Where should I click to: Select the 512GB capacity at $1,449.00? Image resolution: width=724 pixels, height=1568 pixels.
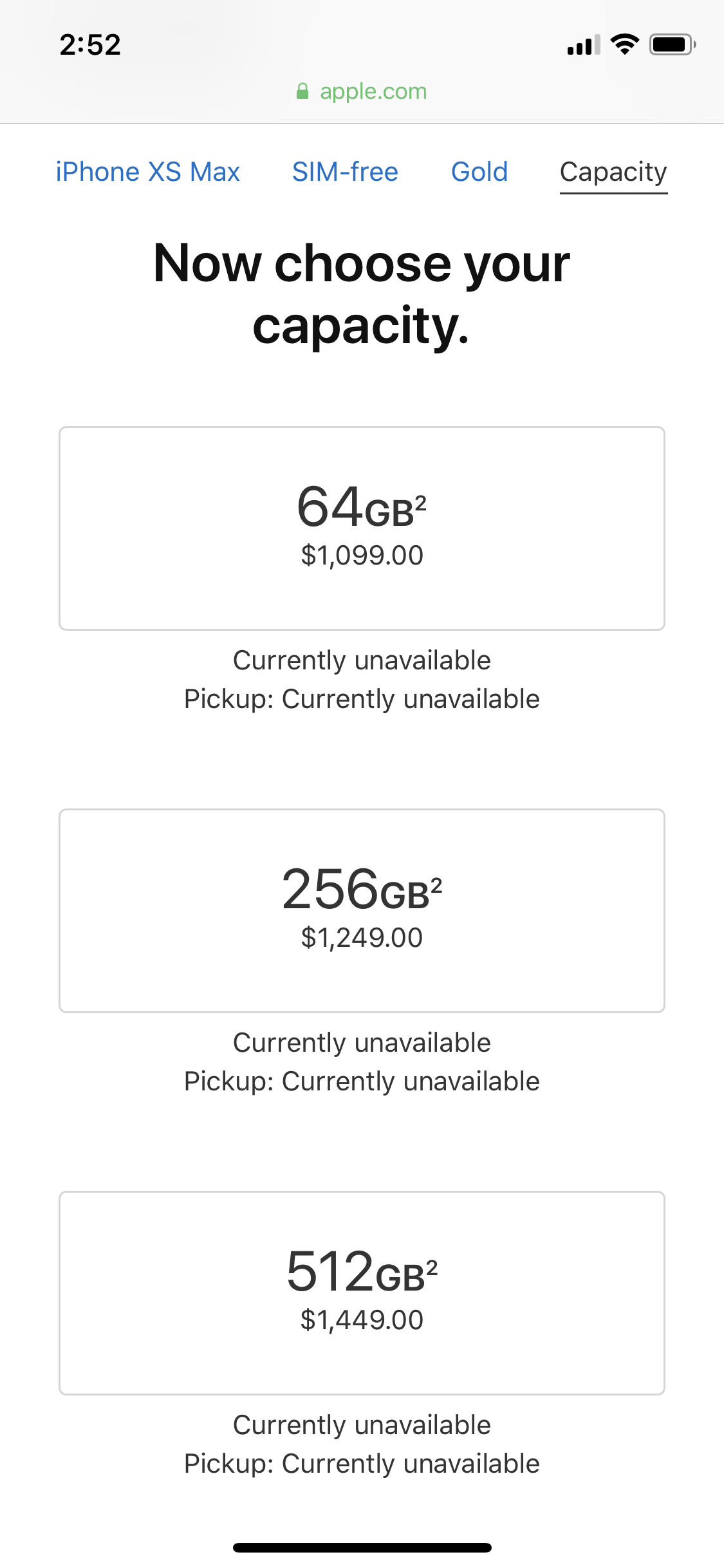[362, 1293]
